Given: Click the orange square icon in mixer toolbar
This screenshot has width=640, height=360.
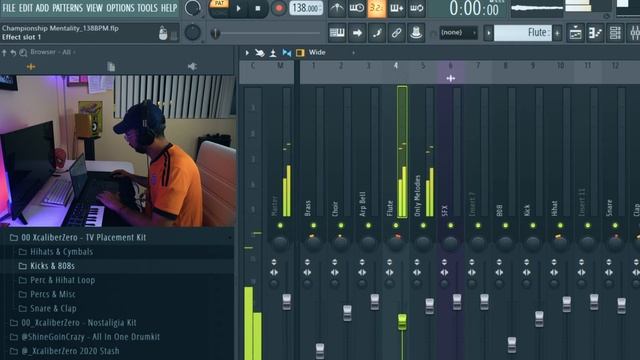Looking at the screenshot, I should [x=300, y=53].
